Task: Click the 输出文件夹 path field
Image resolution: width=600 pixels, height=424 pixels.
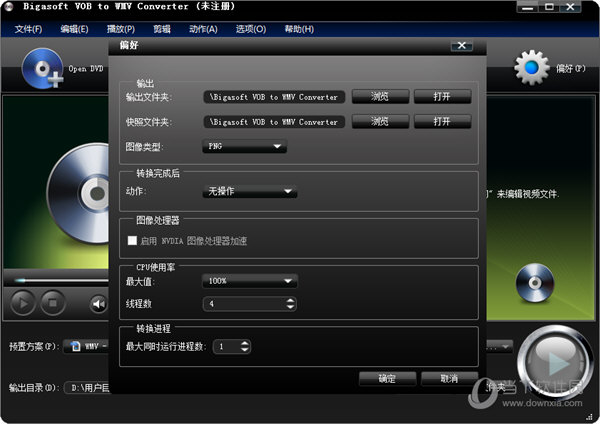Action: 274,97
